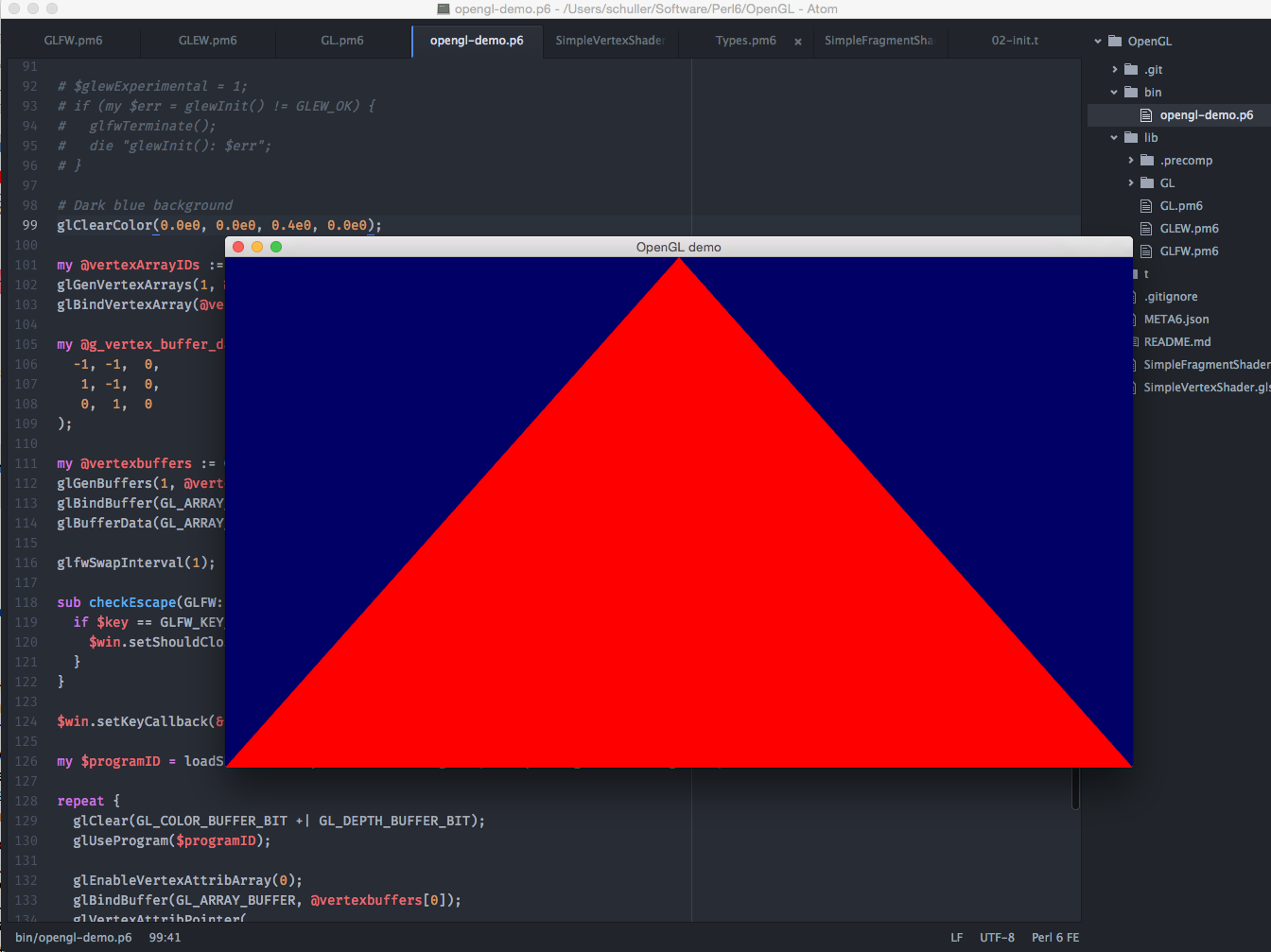Click the Atom window title bar text

coord(646,9)
